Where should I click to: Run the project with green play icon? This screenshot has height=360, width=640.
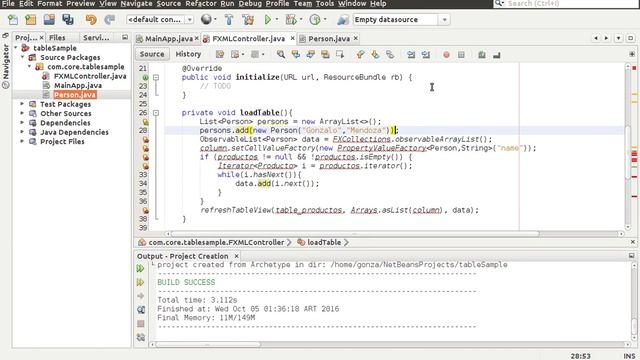click(268, 19)
